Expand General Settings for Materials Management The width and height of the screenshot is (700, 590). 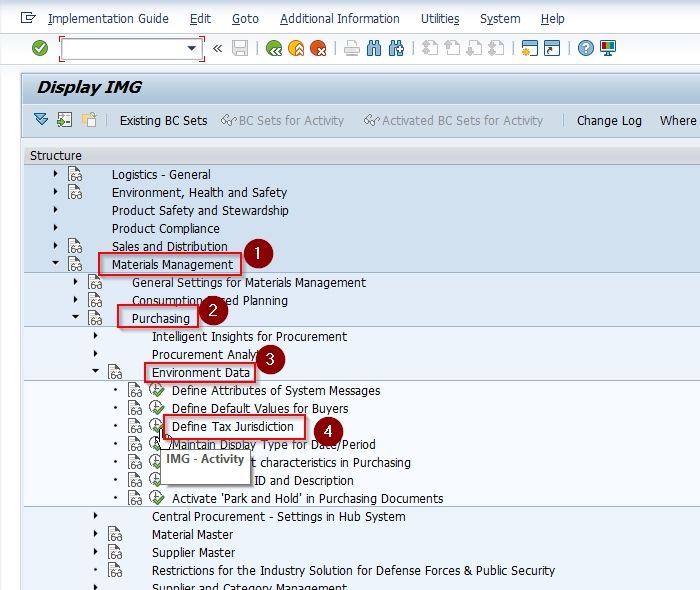tap(75, 282)
